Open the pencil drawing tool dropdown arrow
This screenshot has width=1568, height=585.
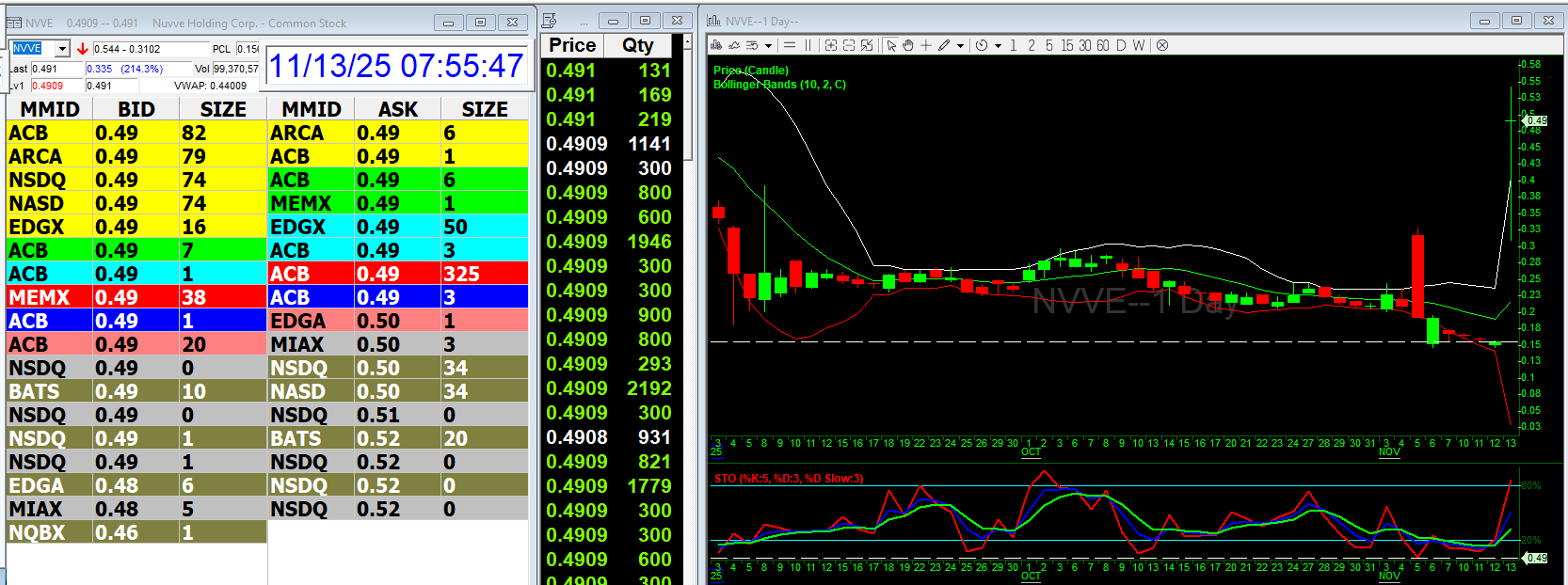[x=960, y=45]
